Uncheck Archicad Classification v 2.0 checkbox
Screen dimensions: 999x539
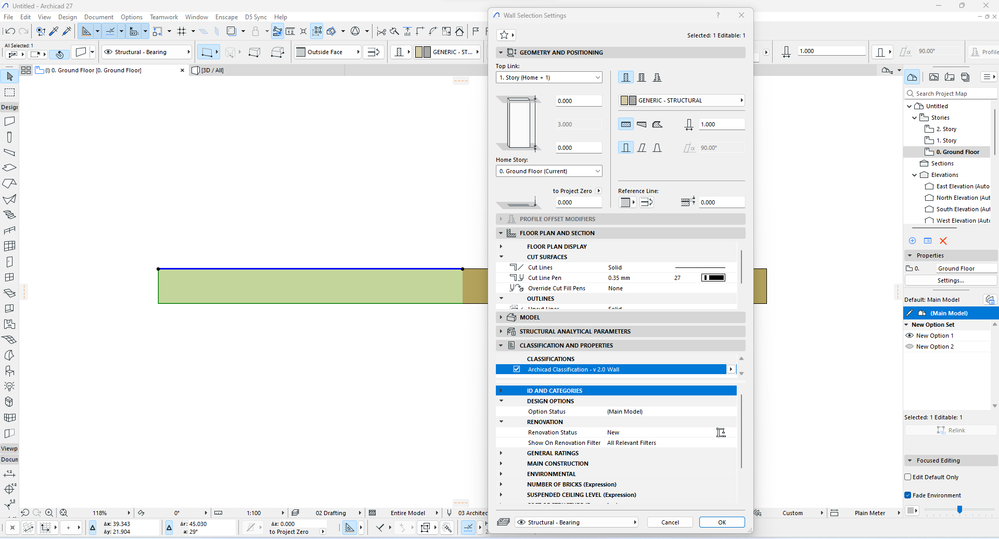tap(517, 370)
